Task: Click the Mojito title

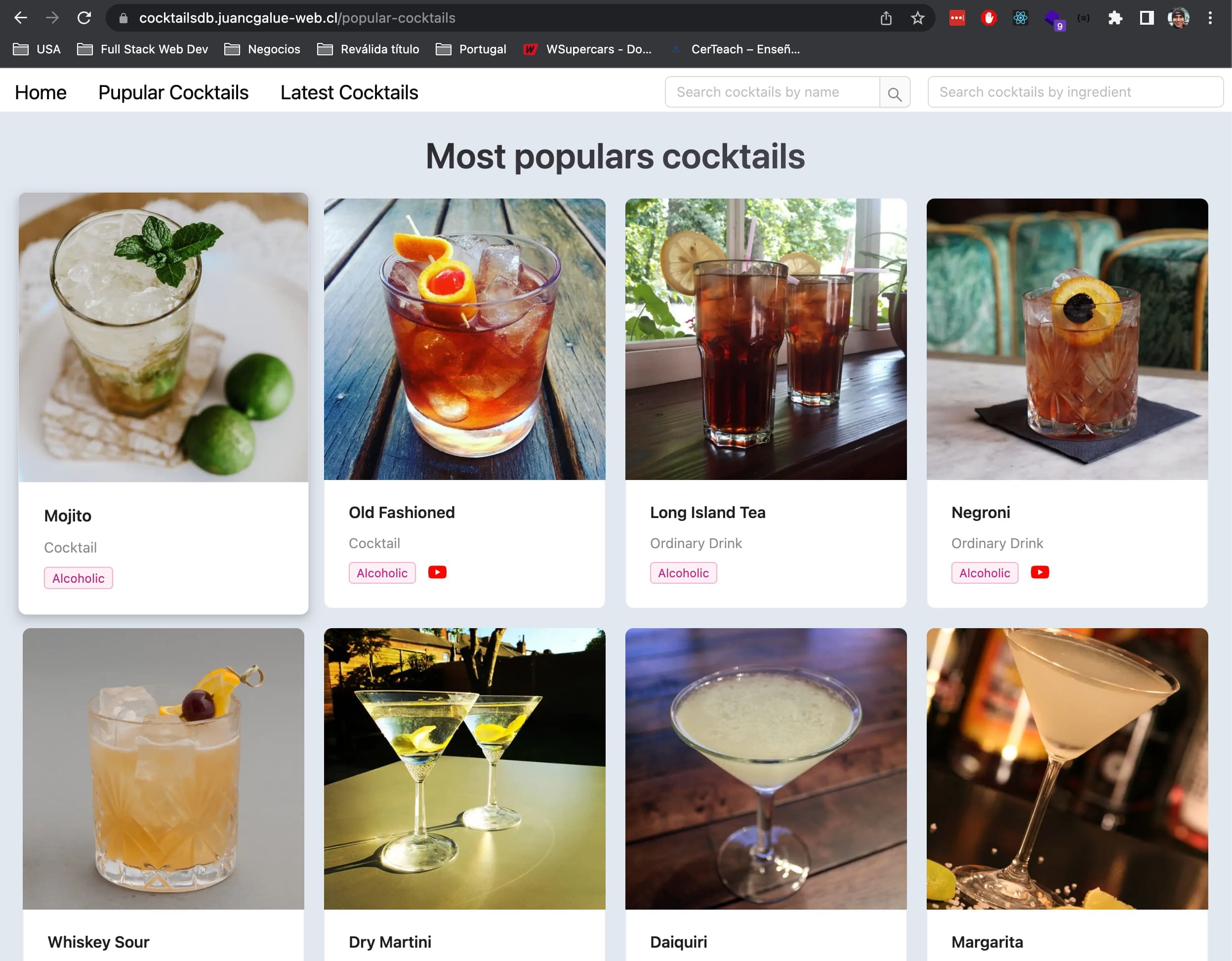Action: pyautogui.click(x=68, y=516)
